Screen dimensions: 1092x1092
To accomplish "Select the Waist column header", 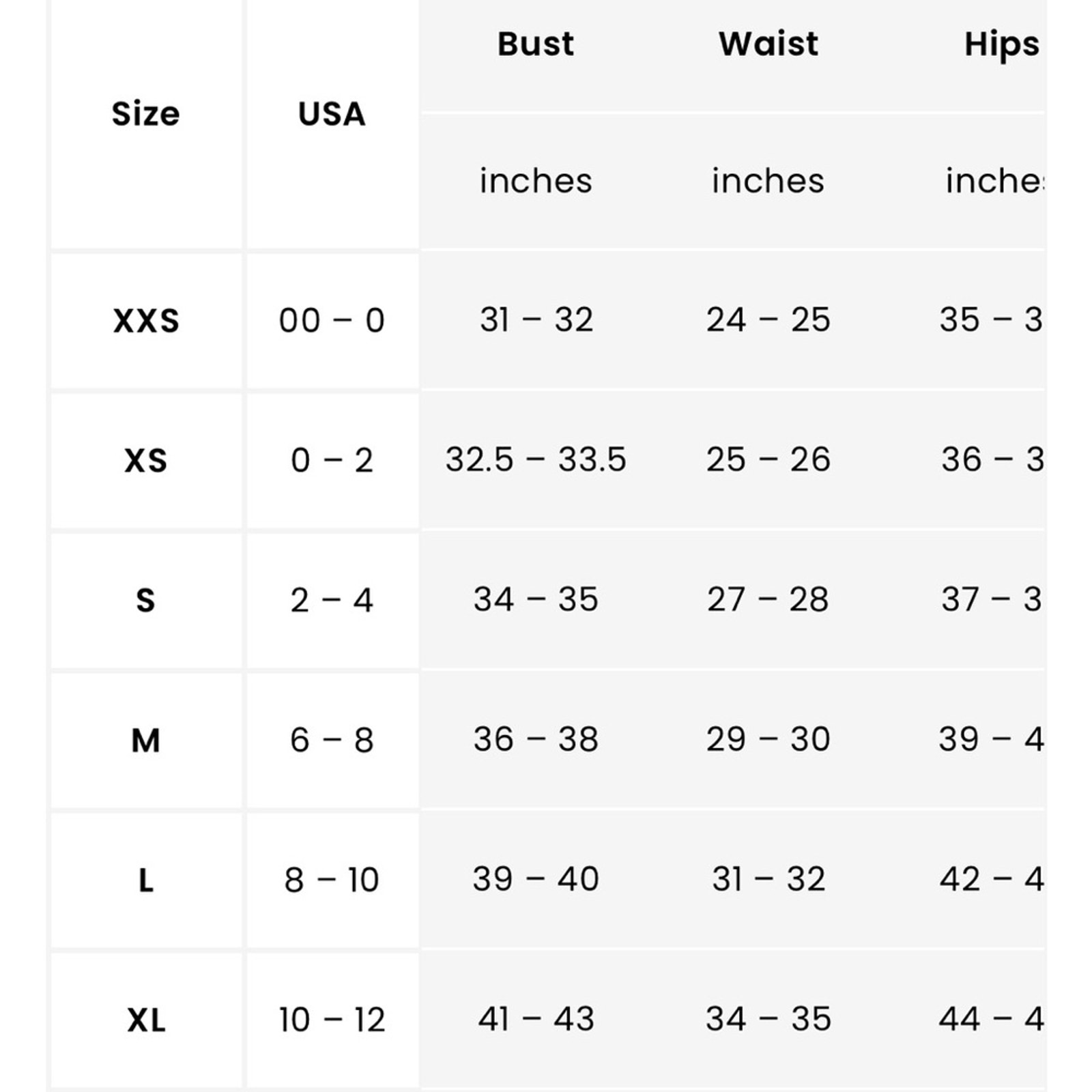I will tap(768, 44).
